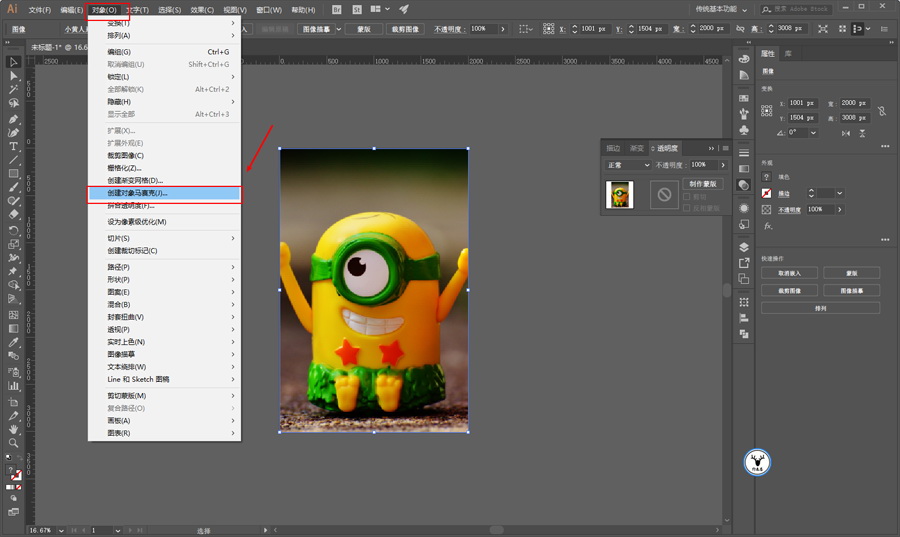Select the Zoom magnifier tool
Screen dimensions: 900x537
pos(14,442)
